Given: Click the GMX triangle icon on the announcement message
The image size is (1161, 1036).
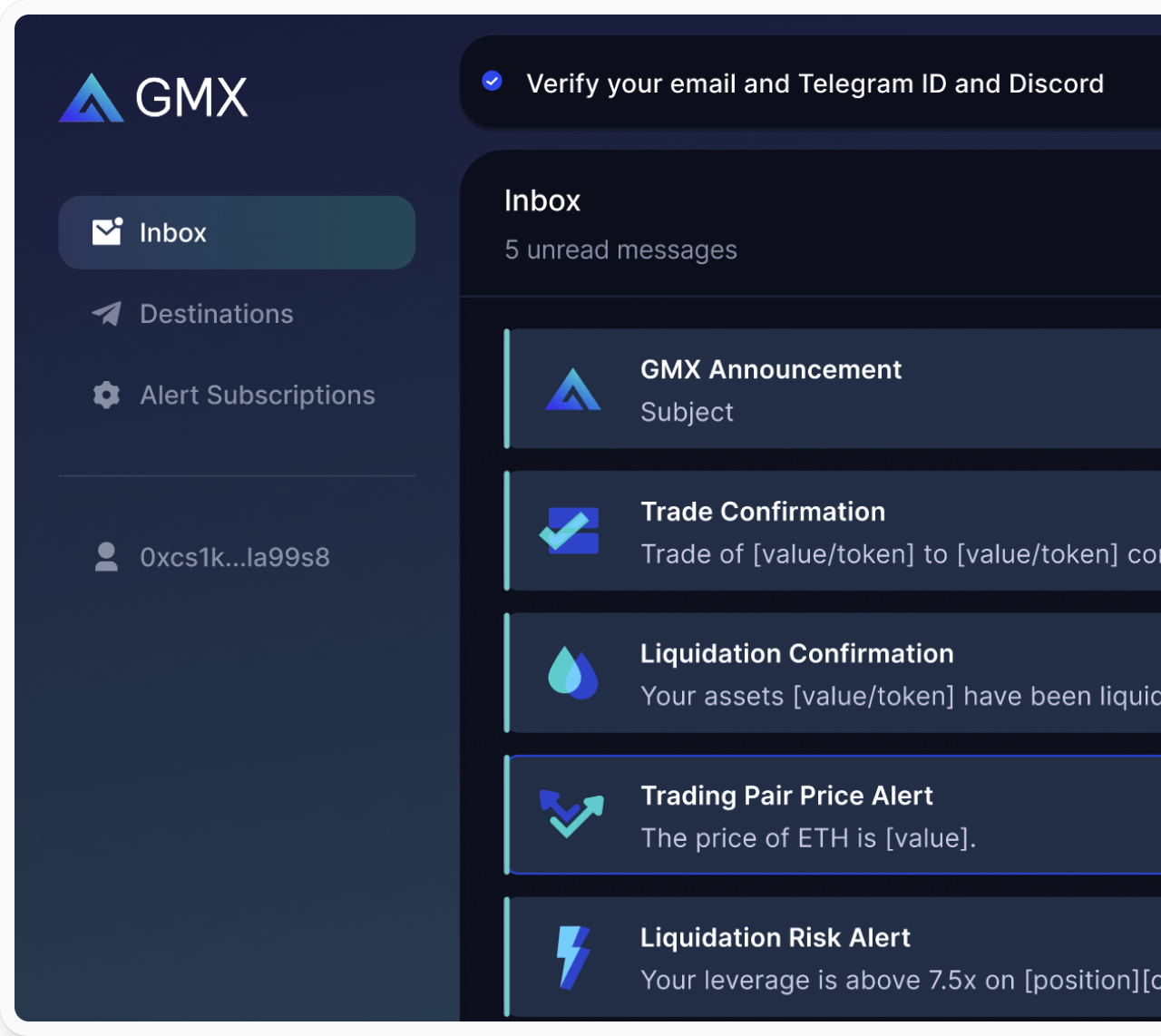Looking at the screenshot, I should 572,390.
